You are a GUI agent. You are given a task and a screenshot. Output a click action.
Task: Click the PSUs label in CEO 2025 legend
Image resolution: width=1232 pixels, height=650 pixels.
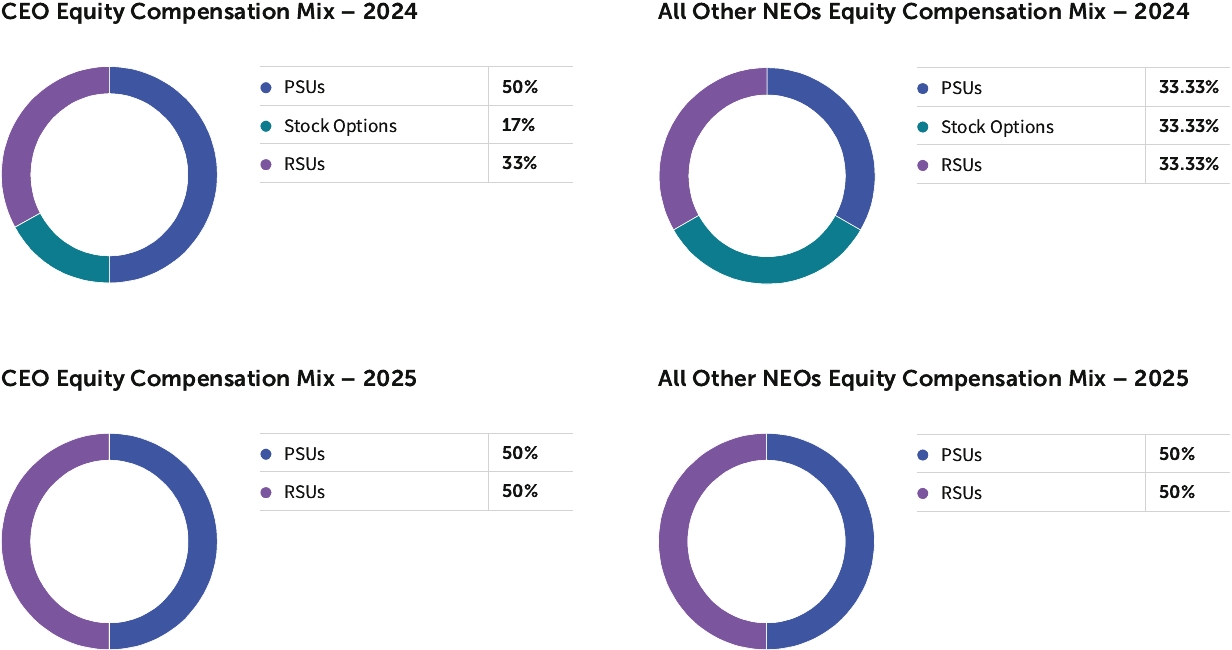point(304,454)
